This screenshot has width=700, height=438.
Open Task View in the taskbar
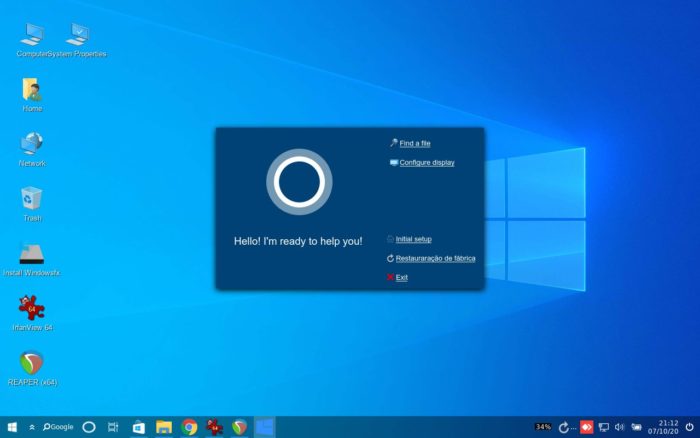113,427
